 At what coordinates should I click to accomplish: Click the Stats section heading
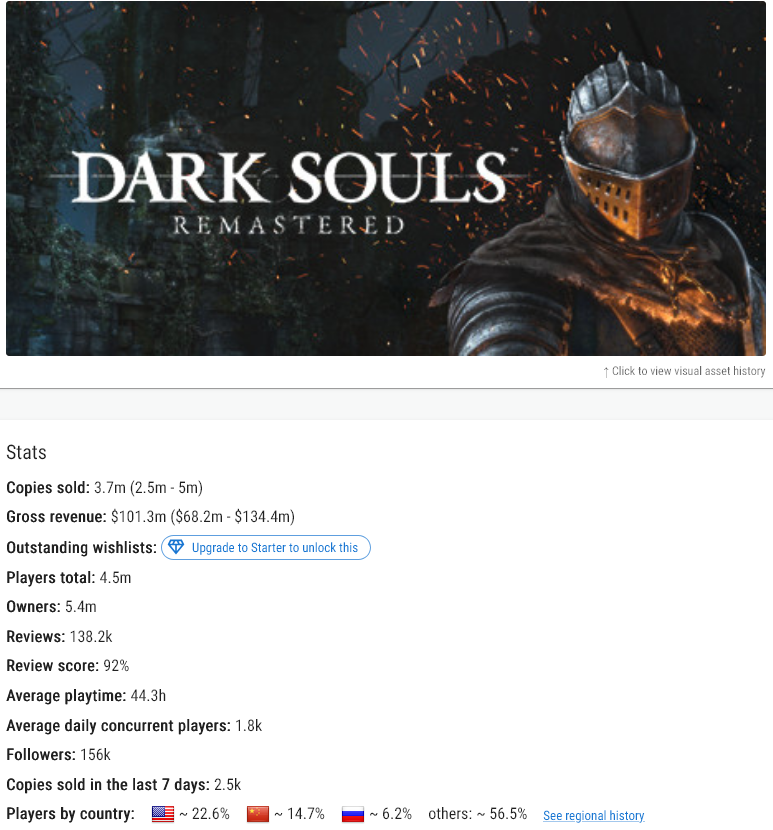[x=26, y=453]
